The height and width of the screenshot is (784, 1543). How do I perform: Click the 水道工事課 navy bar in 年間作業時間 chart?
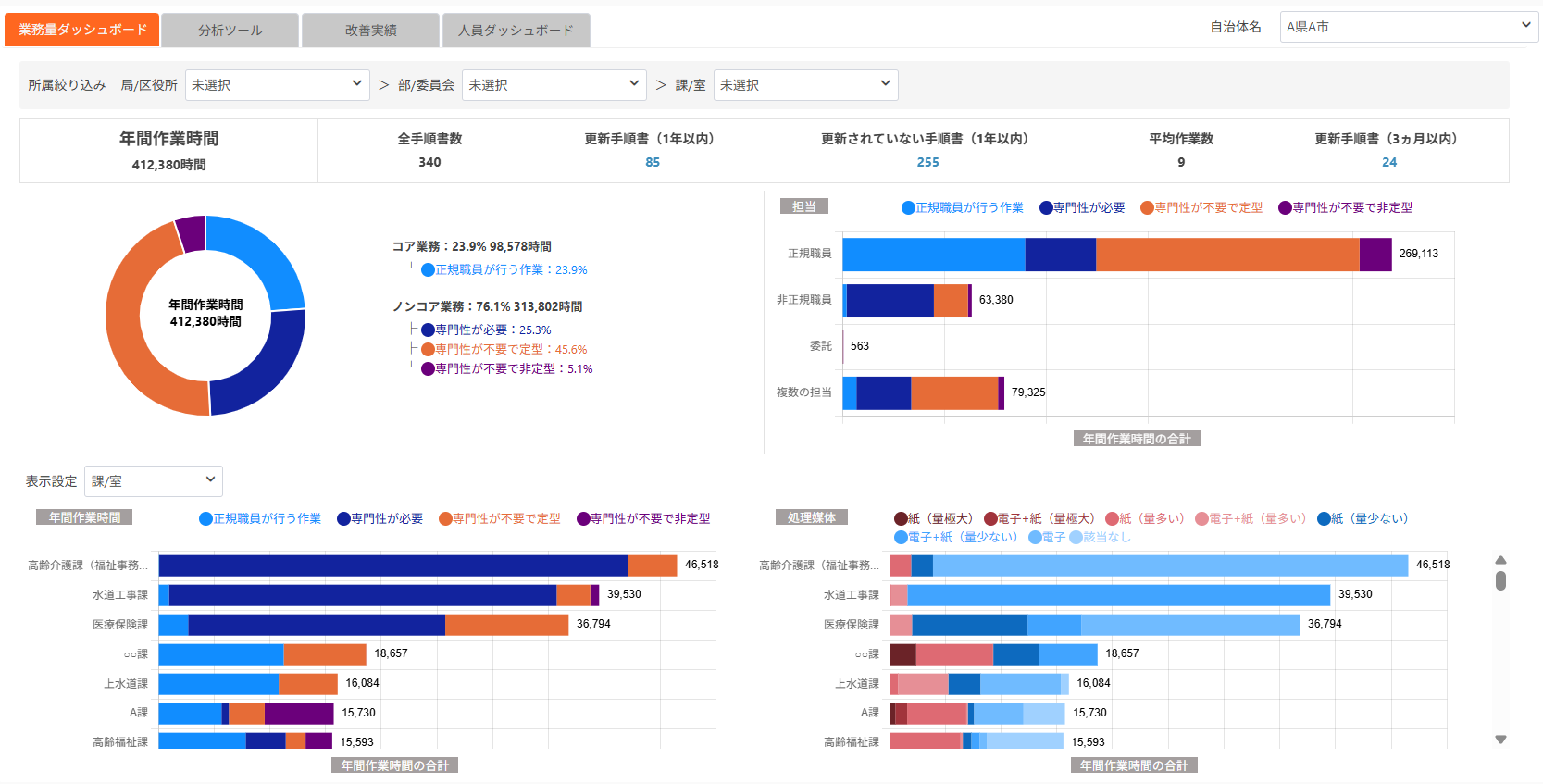point(363,595)
